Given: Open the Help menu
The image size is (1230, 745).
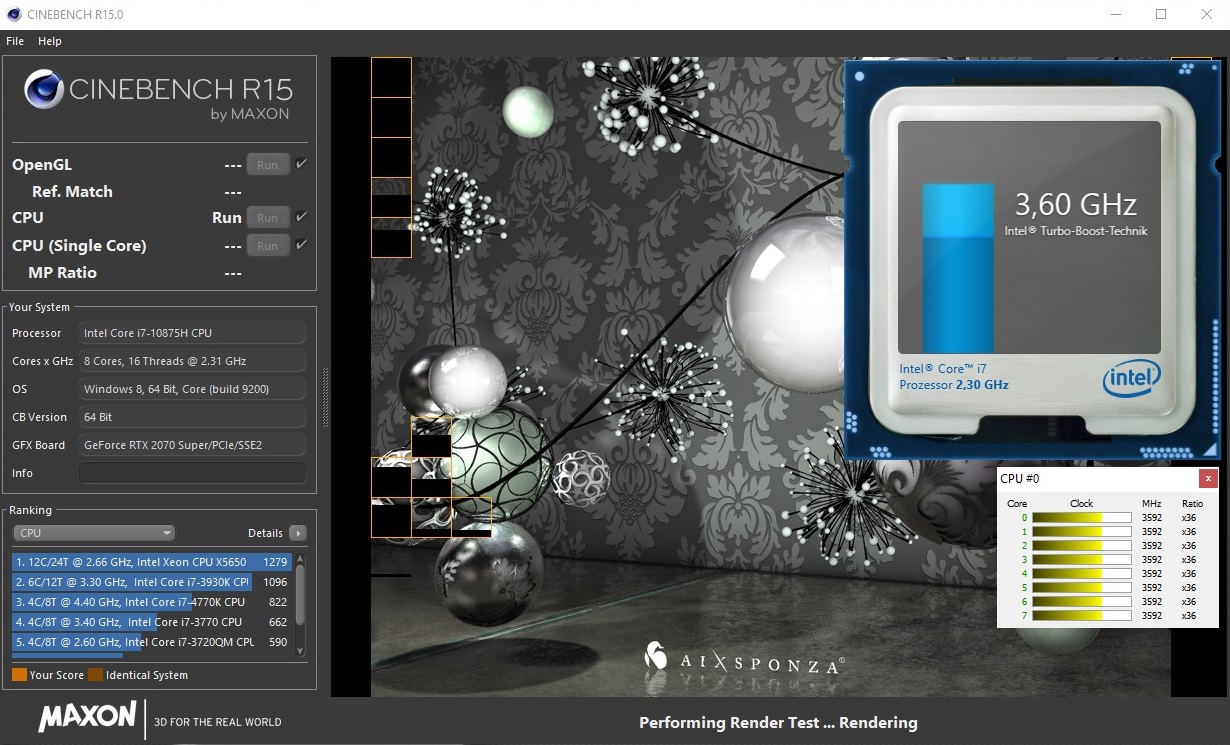Looking at the screenshot, I should [50, 41].
